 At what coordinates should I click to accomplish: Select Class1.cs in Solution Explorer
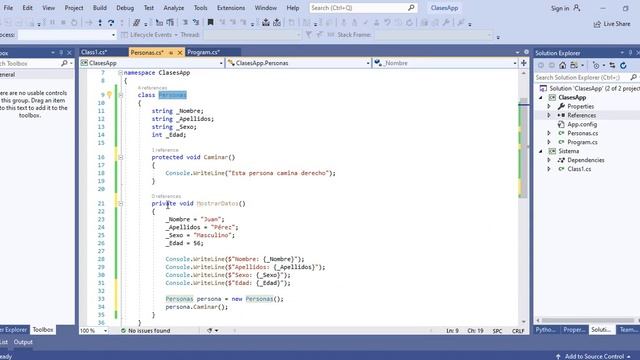coord(579,169)
